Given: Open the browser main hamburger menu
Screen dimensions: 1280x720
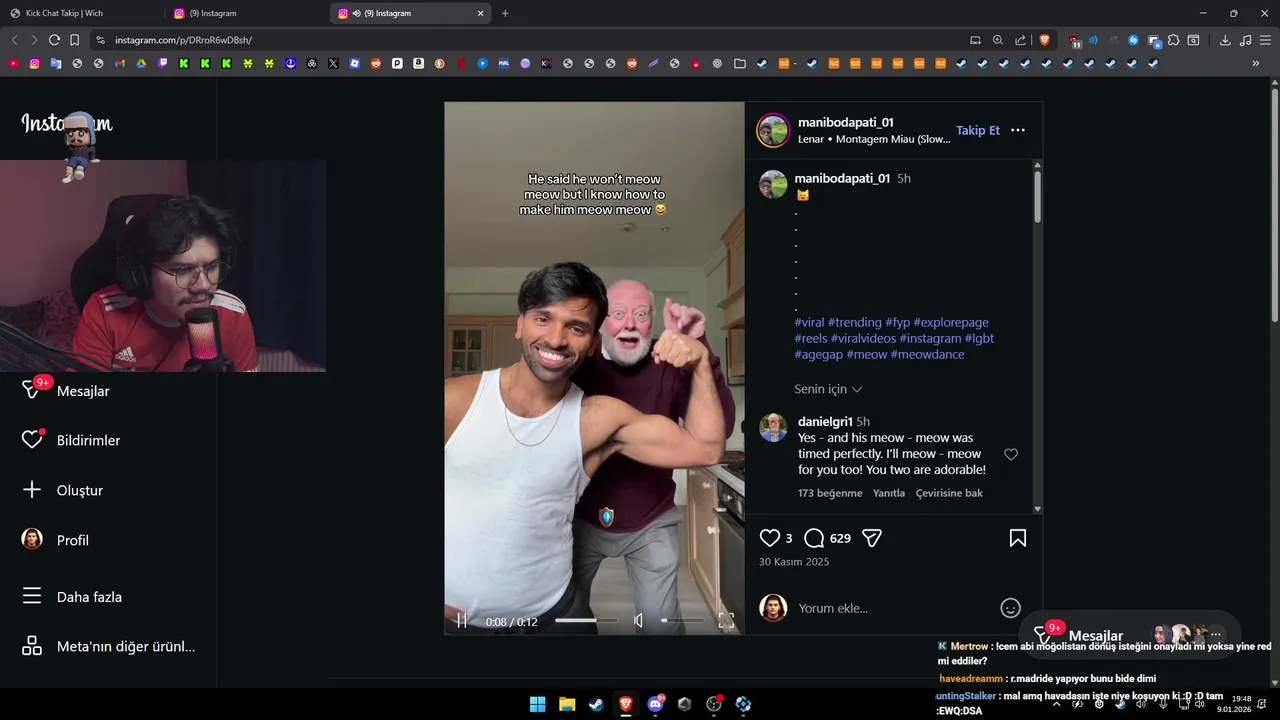Looking at the screenshot, I should point(1265,40).
